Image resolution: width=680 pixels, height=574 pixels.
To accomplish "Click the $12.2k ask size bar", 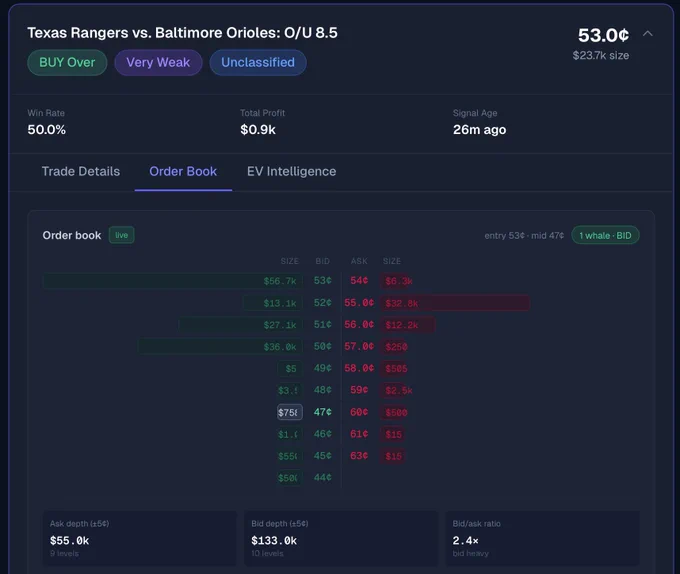I will [x=408, y=325].
